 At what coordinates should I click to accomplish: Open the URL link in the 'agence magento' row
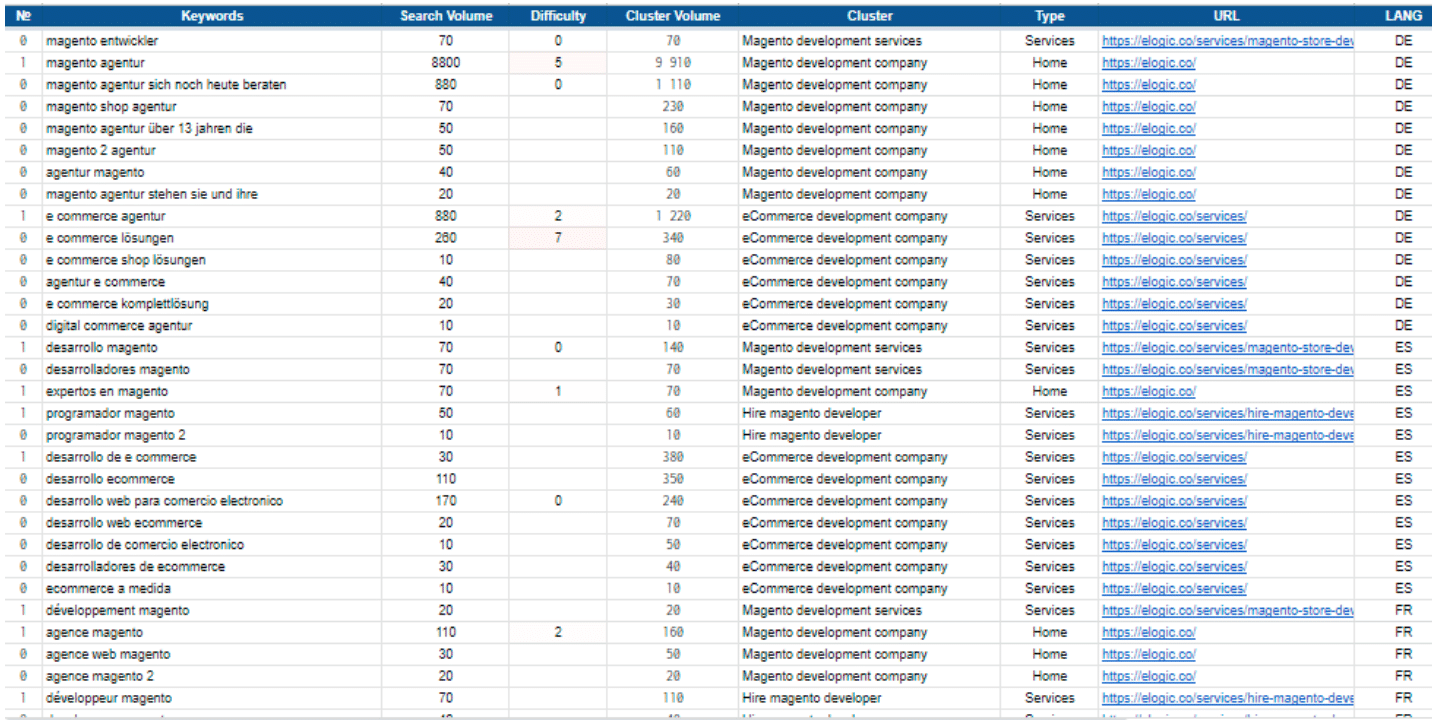click(x=1149, y=632)
